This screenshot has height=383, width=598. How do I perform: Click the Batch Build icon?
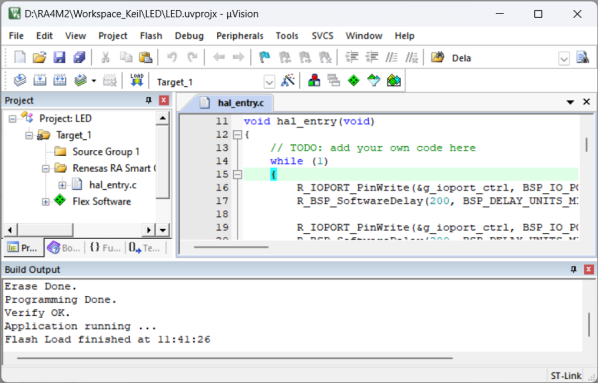(x=80, y=80)
